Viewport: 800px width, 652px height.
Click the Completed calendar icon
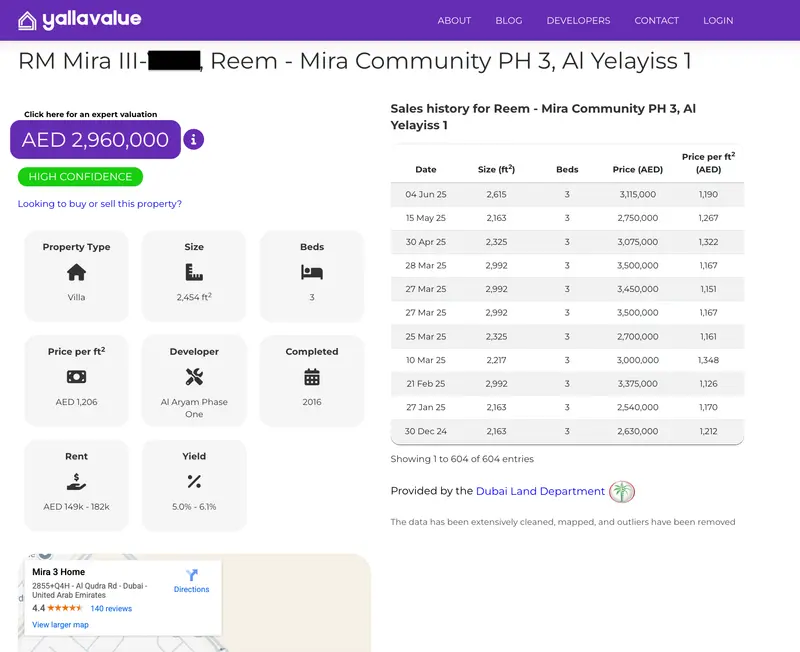point(312,377)
